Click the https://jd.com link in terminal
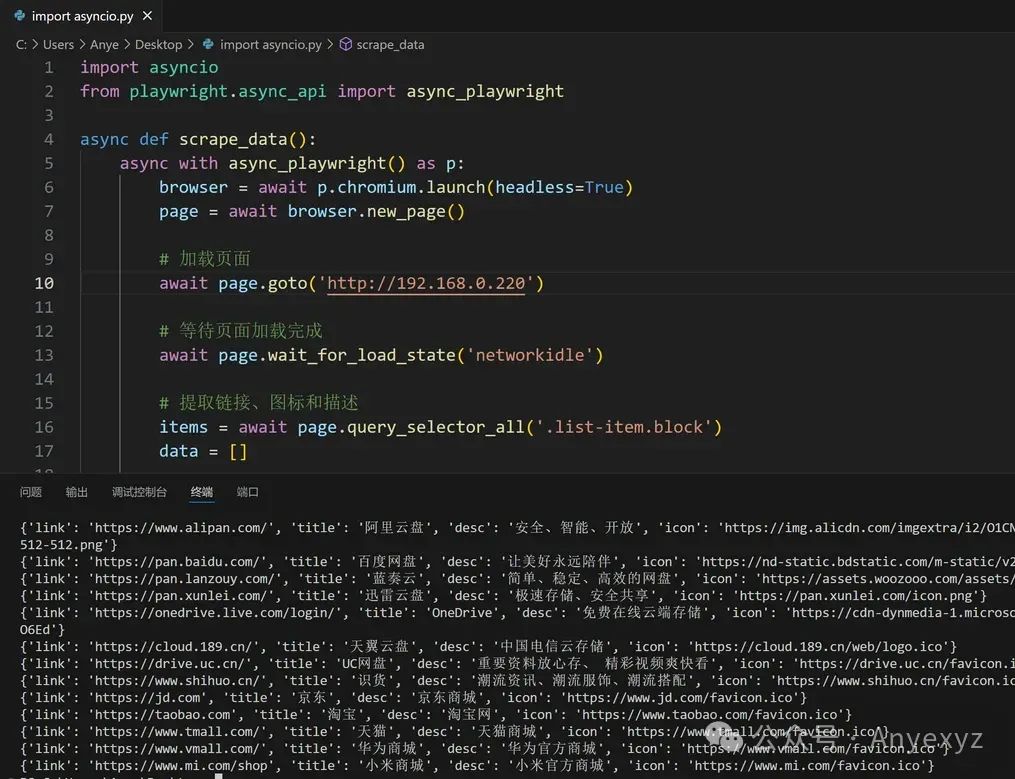 [148, 697]
